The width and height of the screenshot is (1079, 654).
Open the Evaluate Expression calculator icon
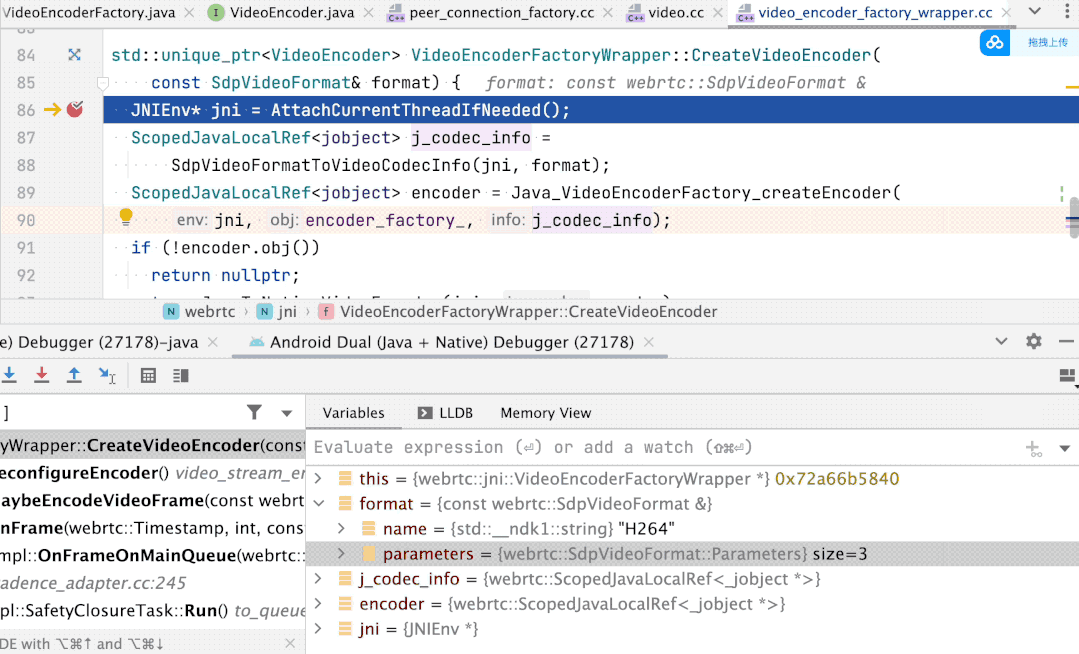(x=148, y=376)
